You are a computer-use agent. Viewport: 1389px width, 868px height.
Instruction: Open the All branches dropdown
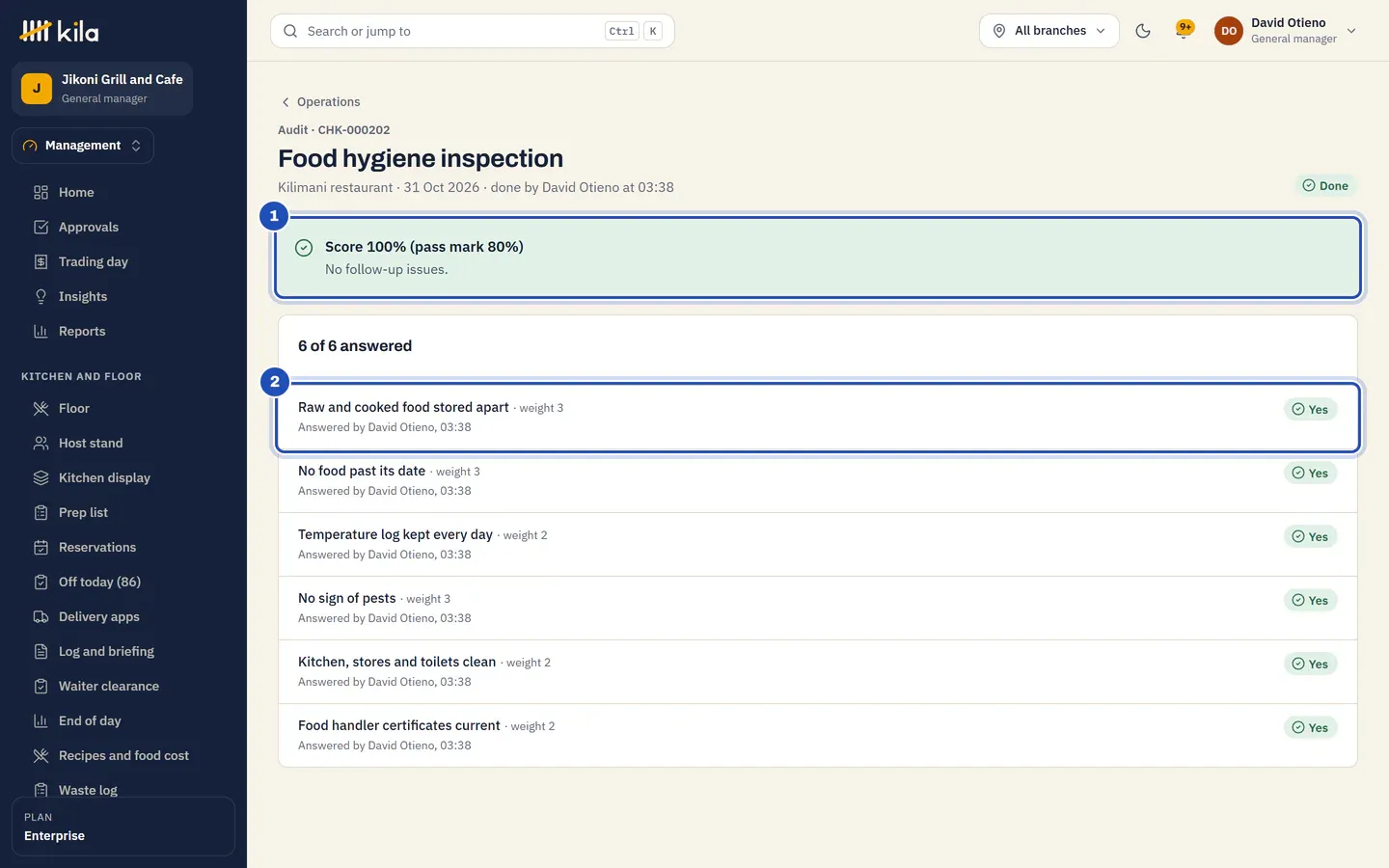point(1049,31)
